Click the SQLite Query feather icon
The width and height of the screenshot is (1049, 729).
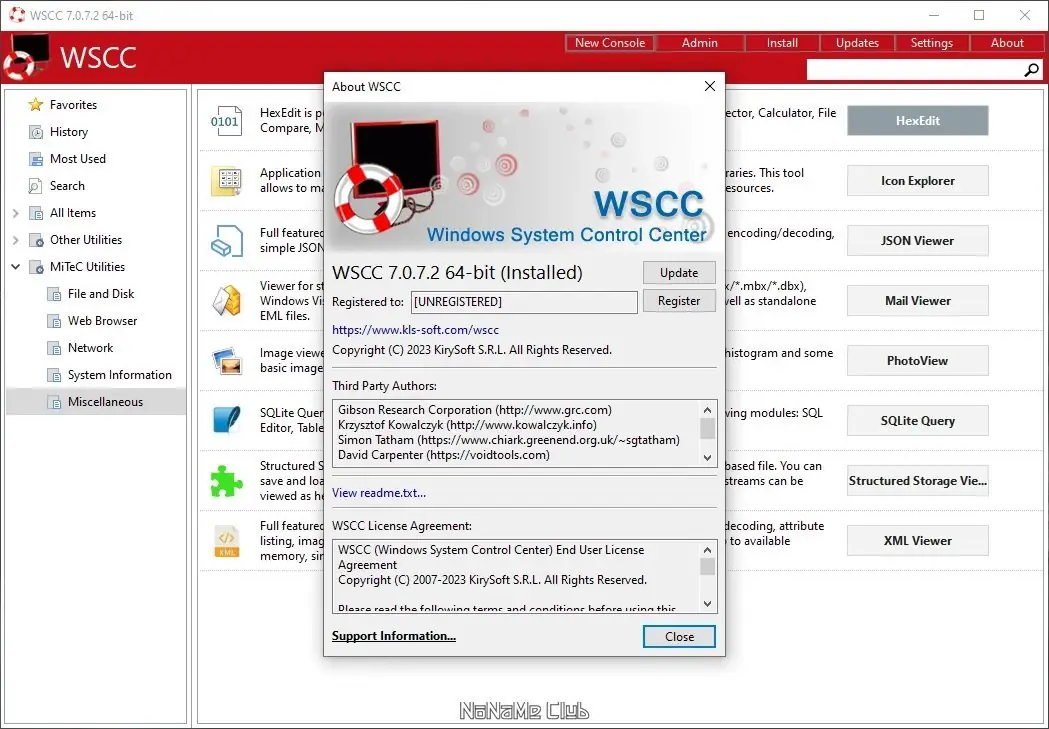coord(226,421)
